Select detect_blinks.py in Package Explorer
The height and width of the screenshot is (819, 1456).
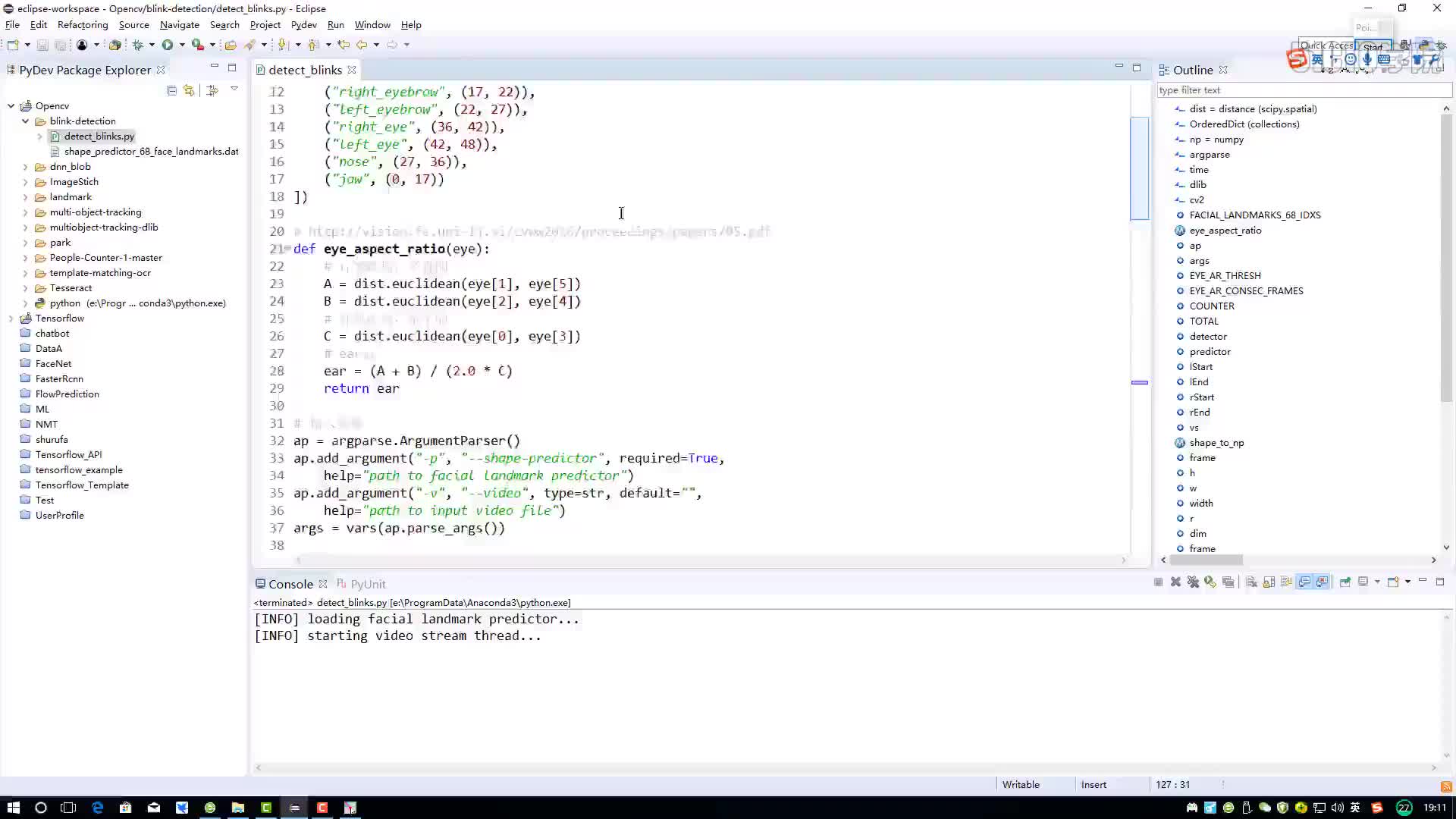(99, 136)
